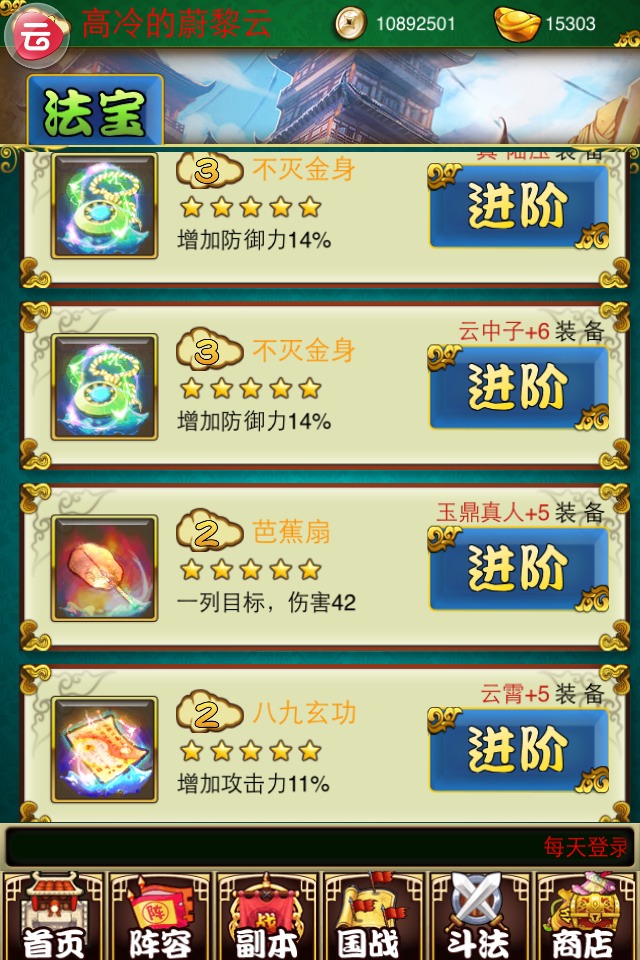Viewport: 640px width, 960px height.
Task: Select the 八九玄功 scroll item icon
Action: [x=105, y=749]
